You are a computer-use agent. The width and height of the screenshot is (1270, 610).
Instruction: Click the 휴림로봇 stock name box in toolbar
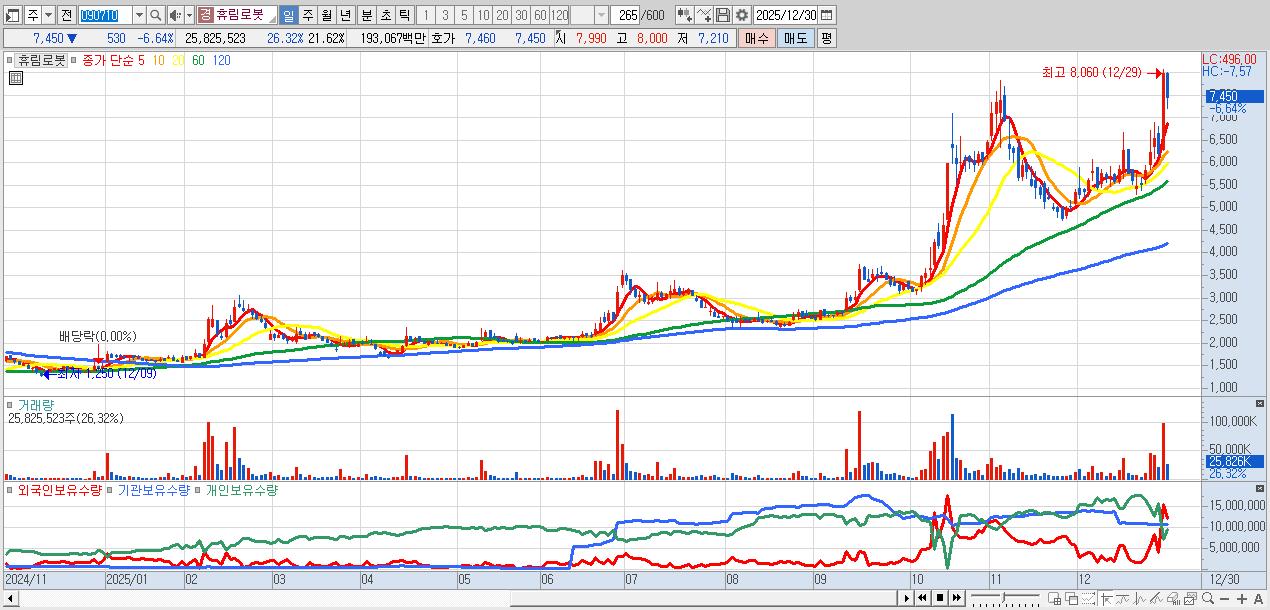[238, 15]
